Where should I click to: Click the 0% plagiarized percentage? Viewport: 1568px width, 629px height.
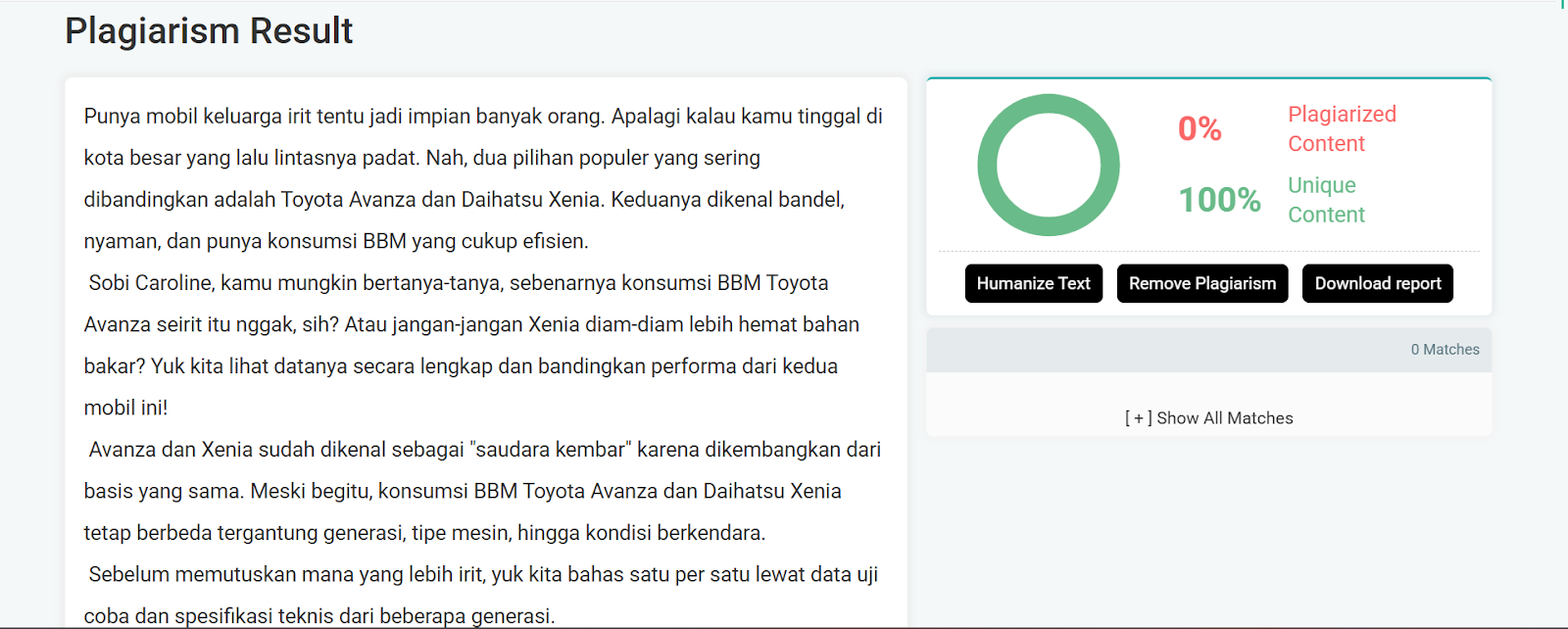(1200, 128)
